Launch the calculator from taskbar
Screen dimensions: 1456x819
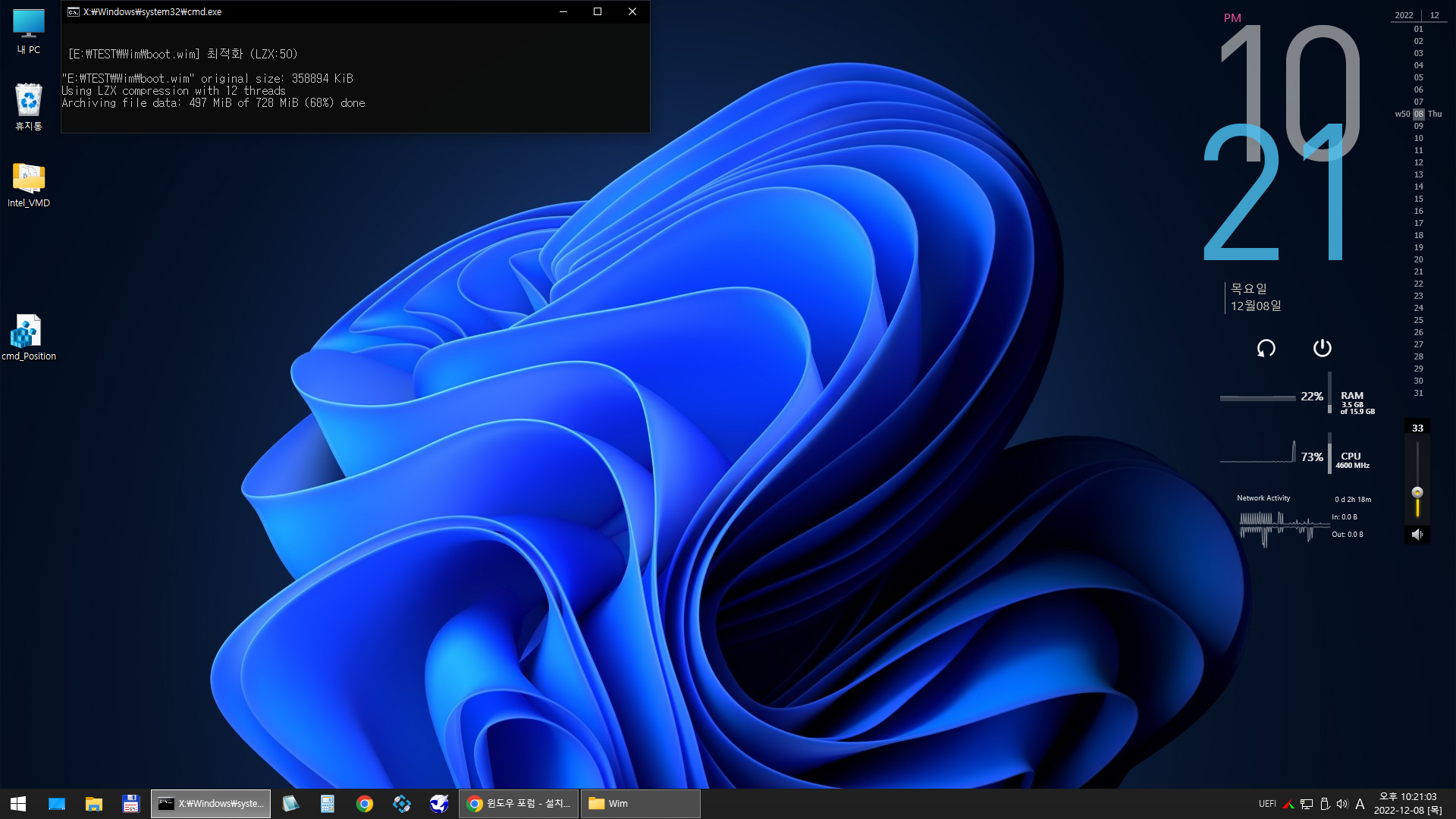(x=328, y=804)
